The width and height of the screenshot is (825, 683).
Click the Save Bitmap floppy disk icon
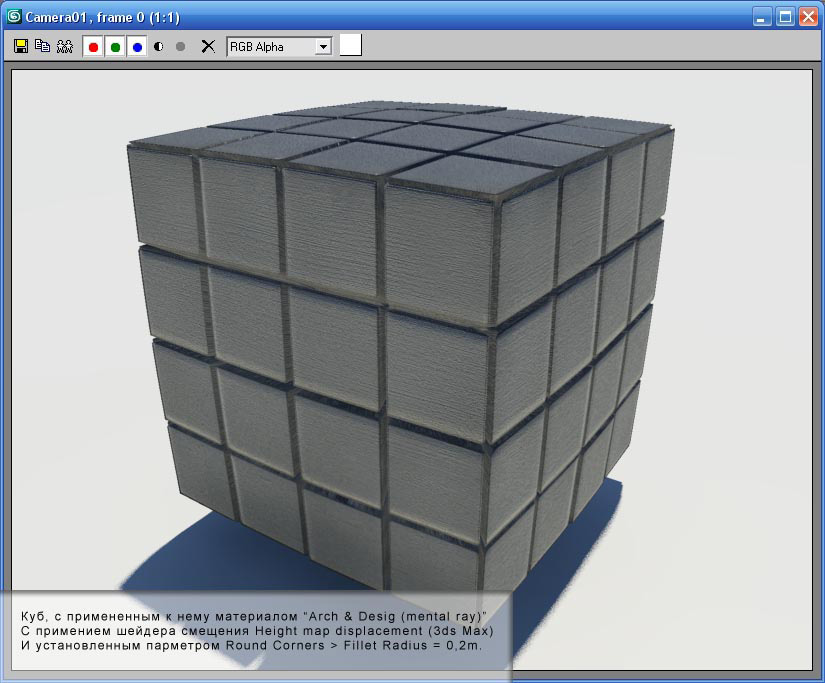20,46
